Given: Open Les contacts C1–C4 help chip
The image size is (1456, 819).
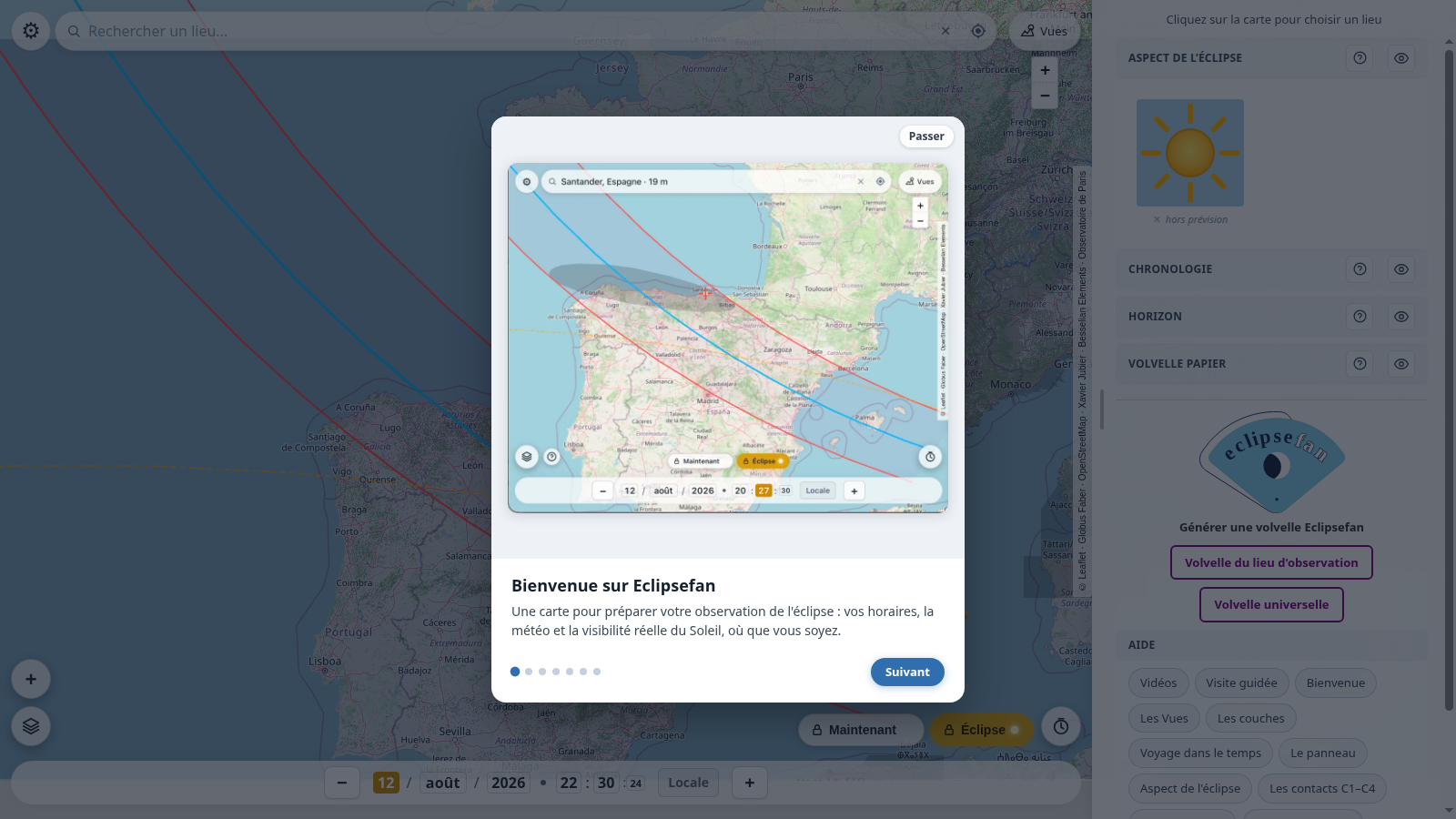Looking at the screenshot, I should coord(1322,789).
